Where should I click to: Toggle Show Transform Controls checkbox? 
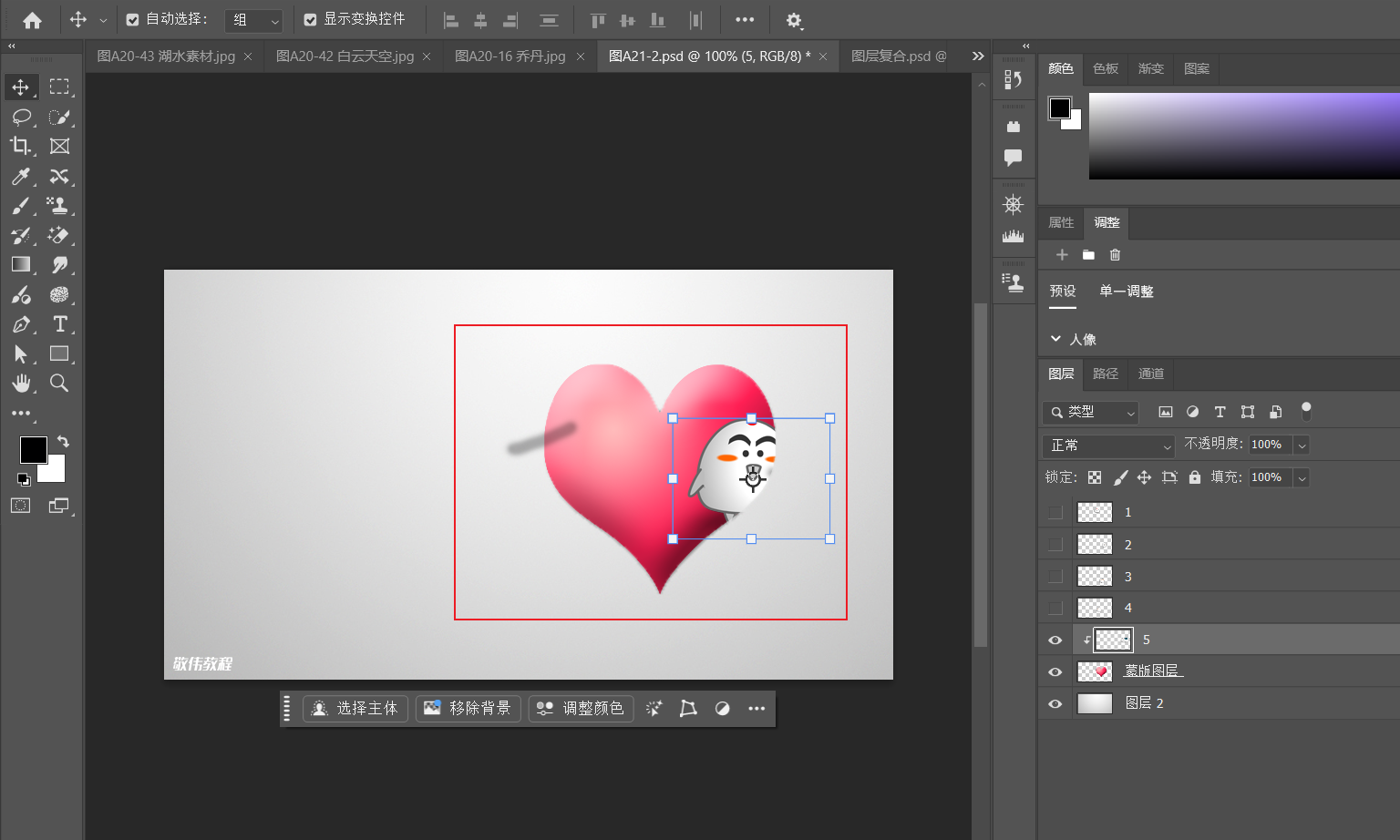(x=310, y=19)
